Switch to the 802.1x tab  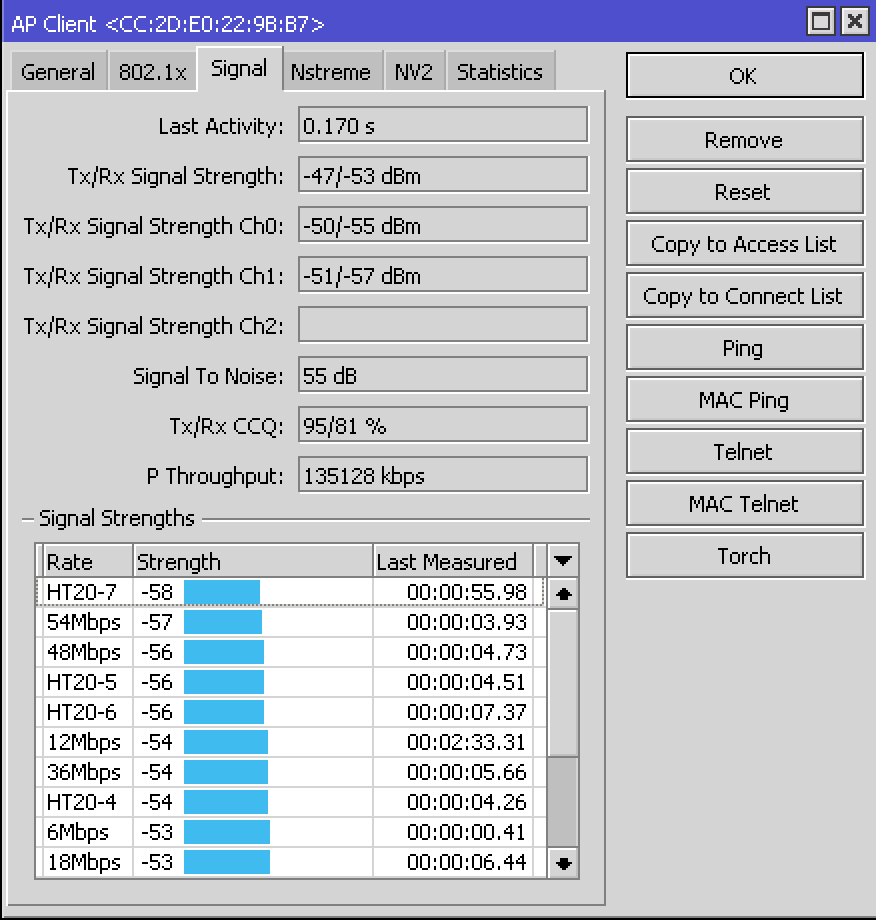pyautogui.click(x=152, y=70)
